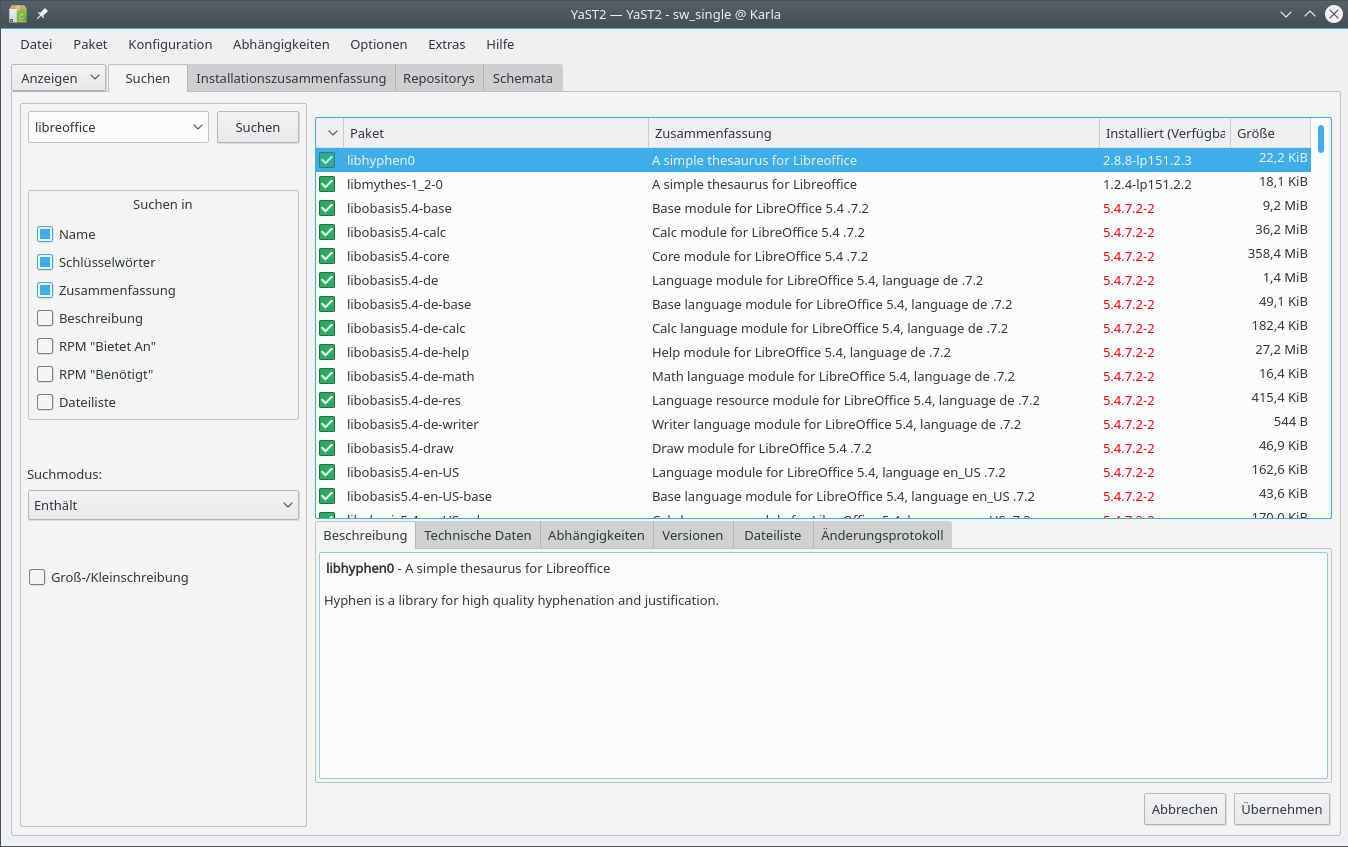
Task: Click the libobasis5.4-draw package status icon
Action: 327,448
